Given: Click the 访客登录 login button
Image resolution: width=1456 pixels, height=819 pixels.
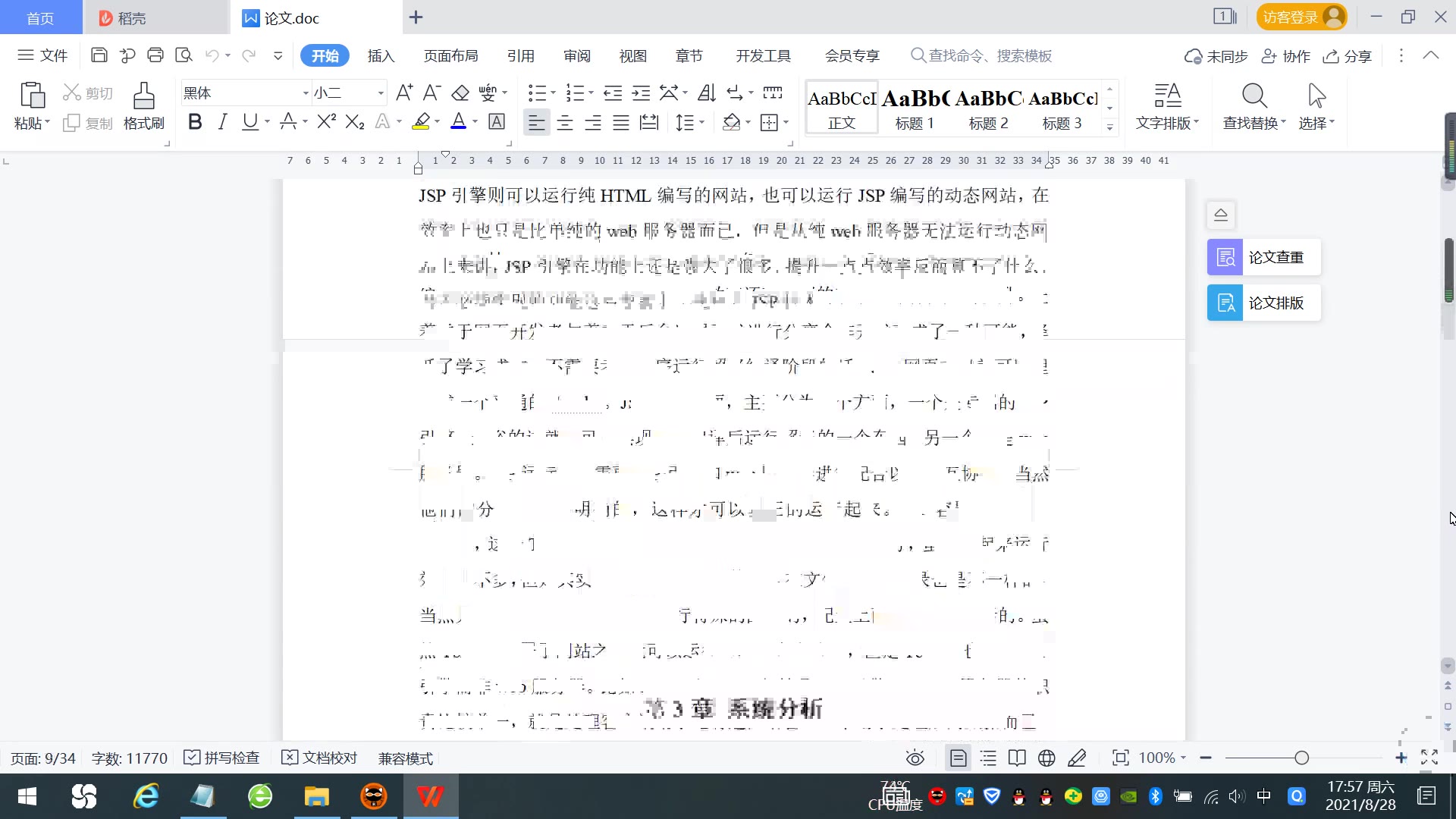Looking at the screenshot, I should [x=1301, y=17].
